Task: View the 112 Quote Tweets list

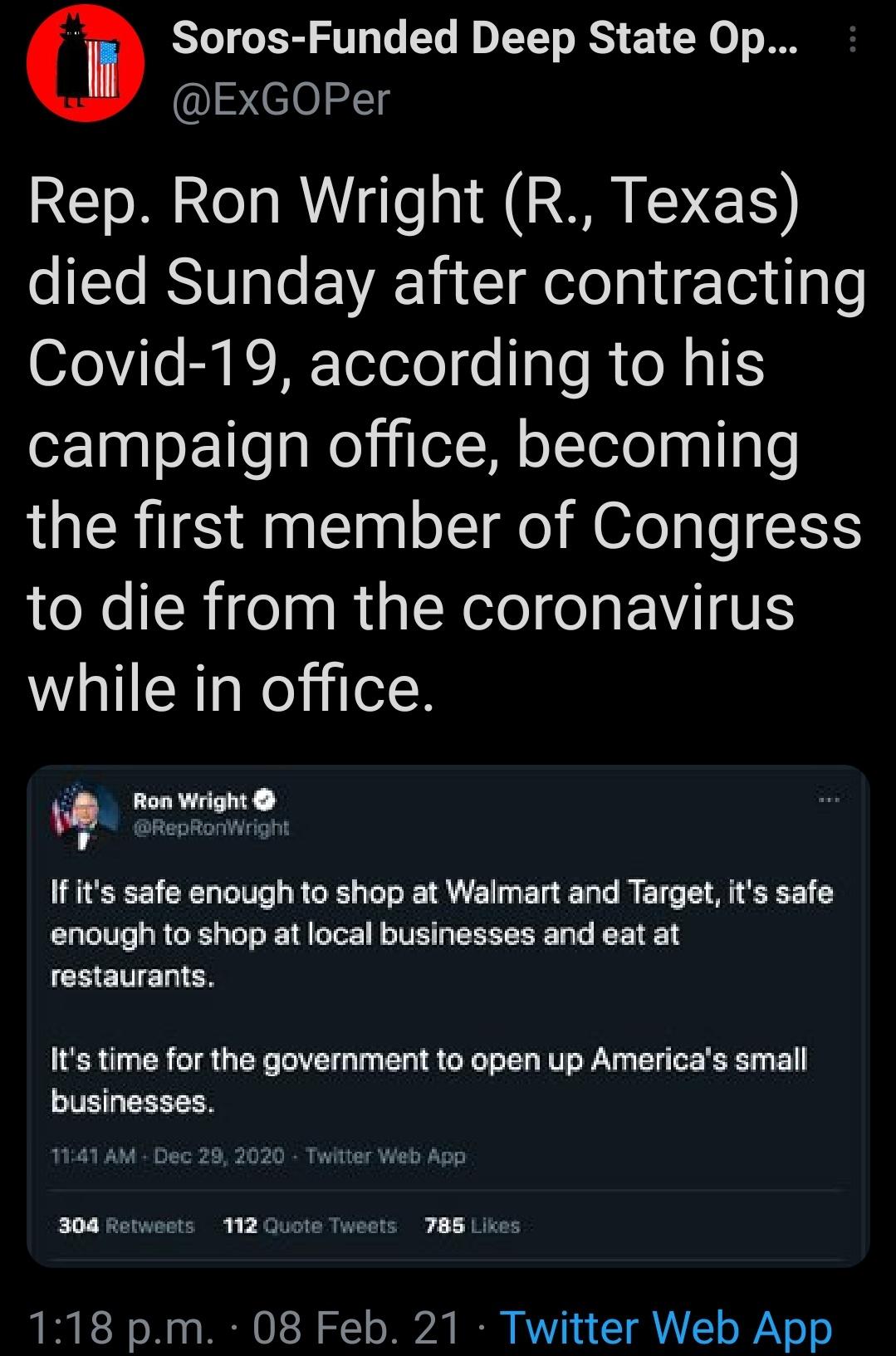Action: 310,1226
